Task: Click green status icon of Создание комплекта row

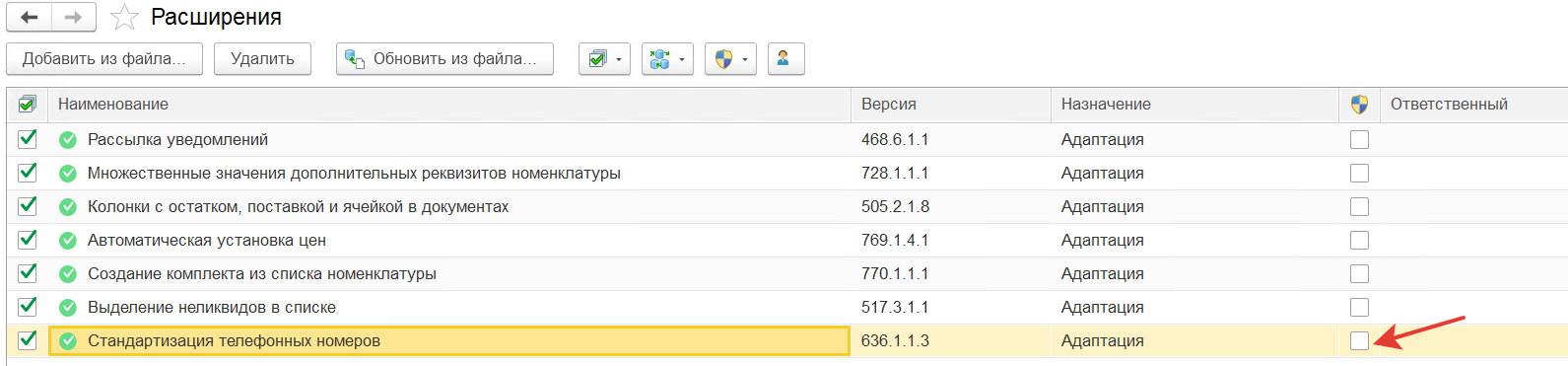Action: pyautogui.click(x=68, y=274)
